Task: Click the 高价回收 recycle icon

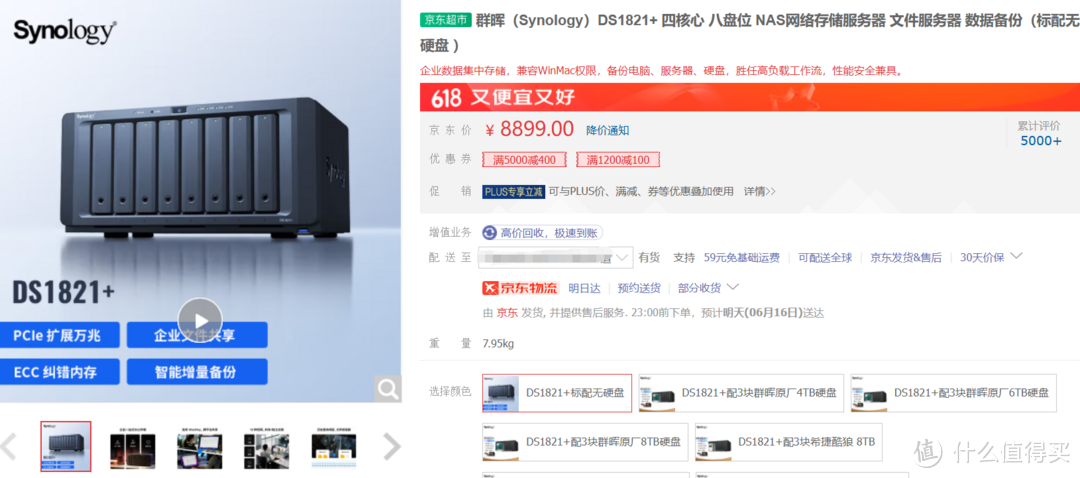Action: pos(489,232)
